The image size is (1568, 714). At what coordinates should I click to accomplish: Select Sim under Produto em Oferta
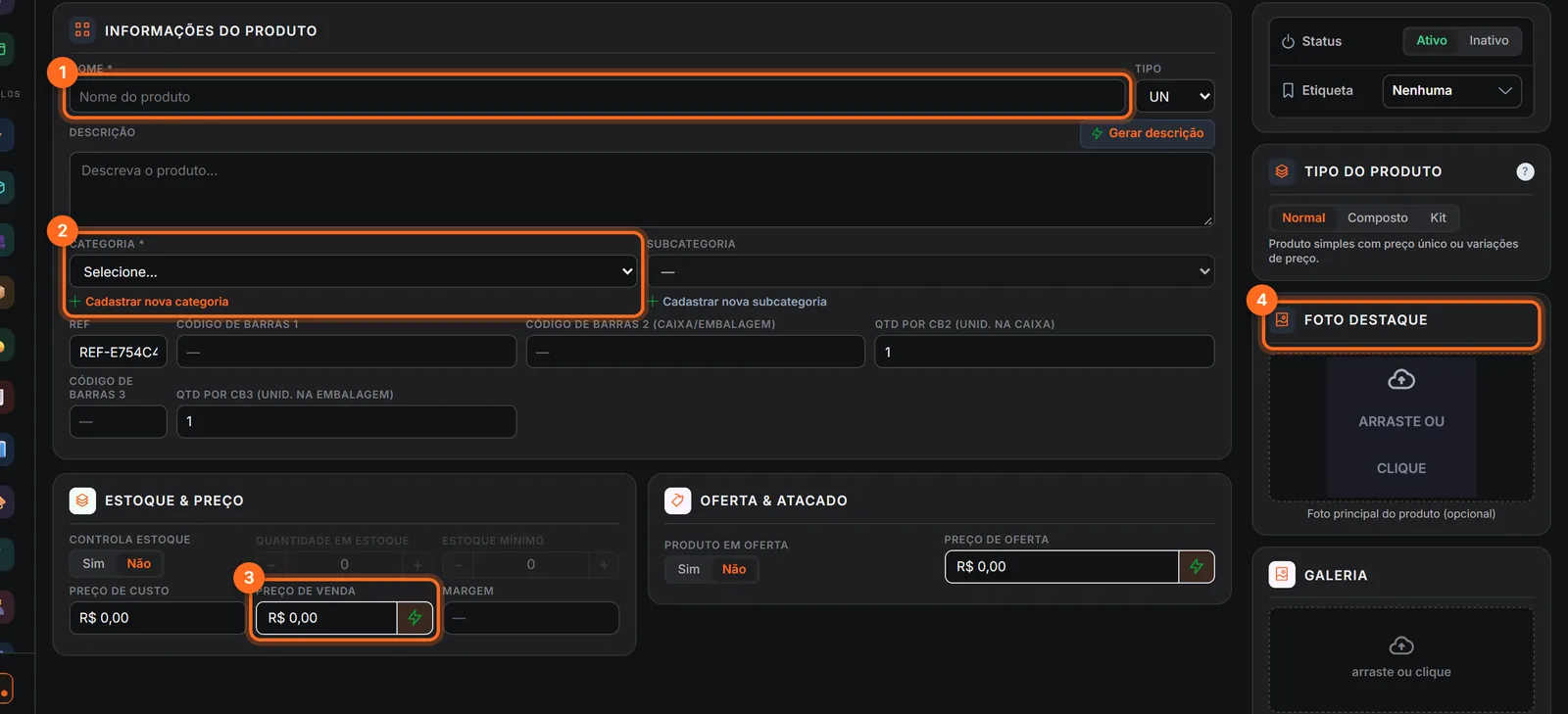click(689, 569)
